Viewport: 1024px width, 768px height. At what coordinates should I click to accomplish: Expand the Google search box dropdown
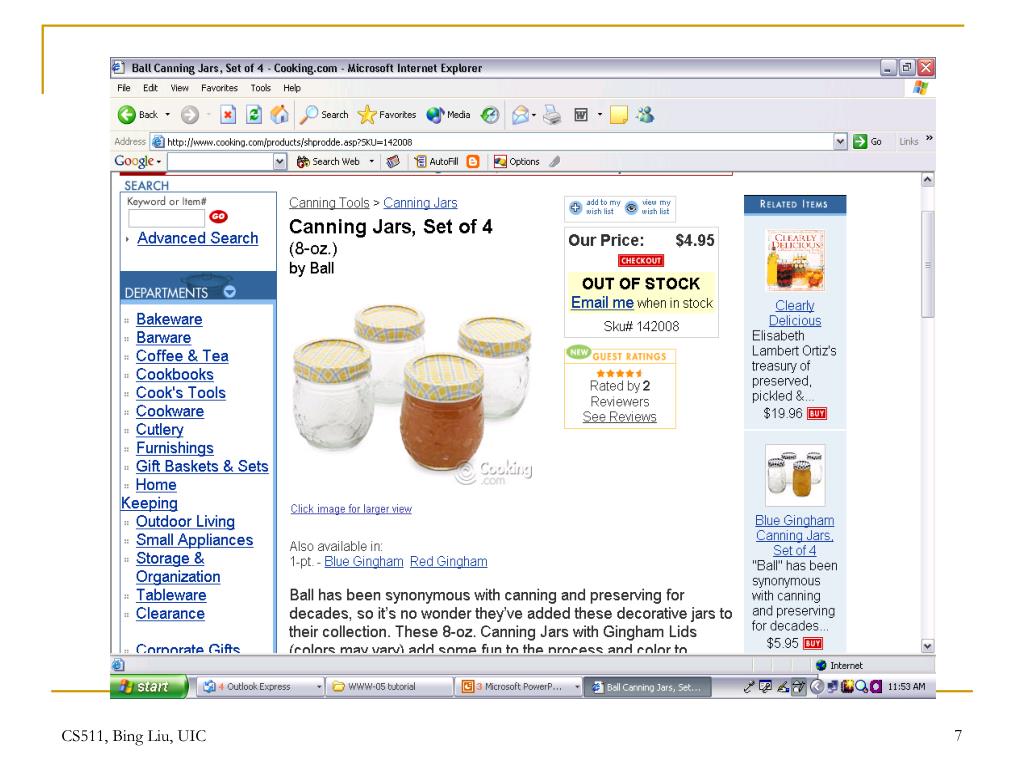coord(280,161)
